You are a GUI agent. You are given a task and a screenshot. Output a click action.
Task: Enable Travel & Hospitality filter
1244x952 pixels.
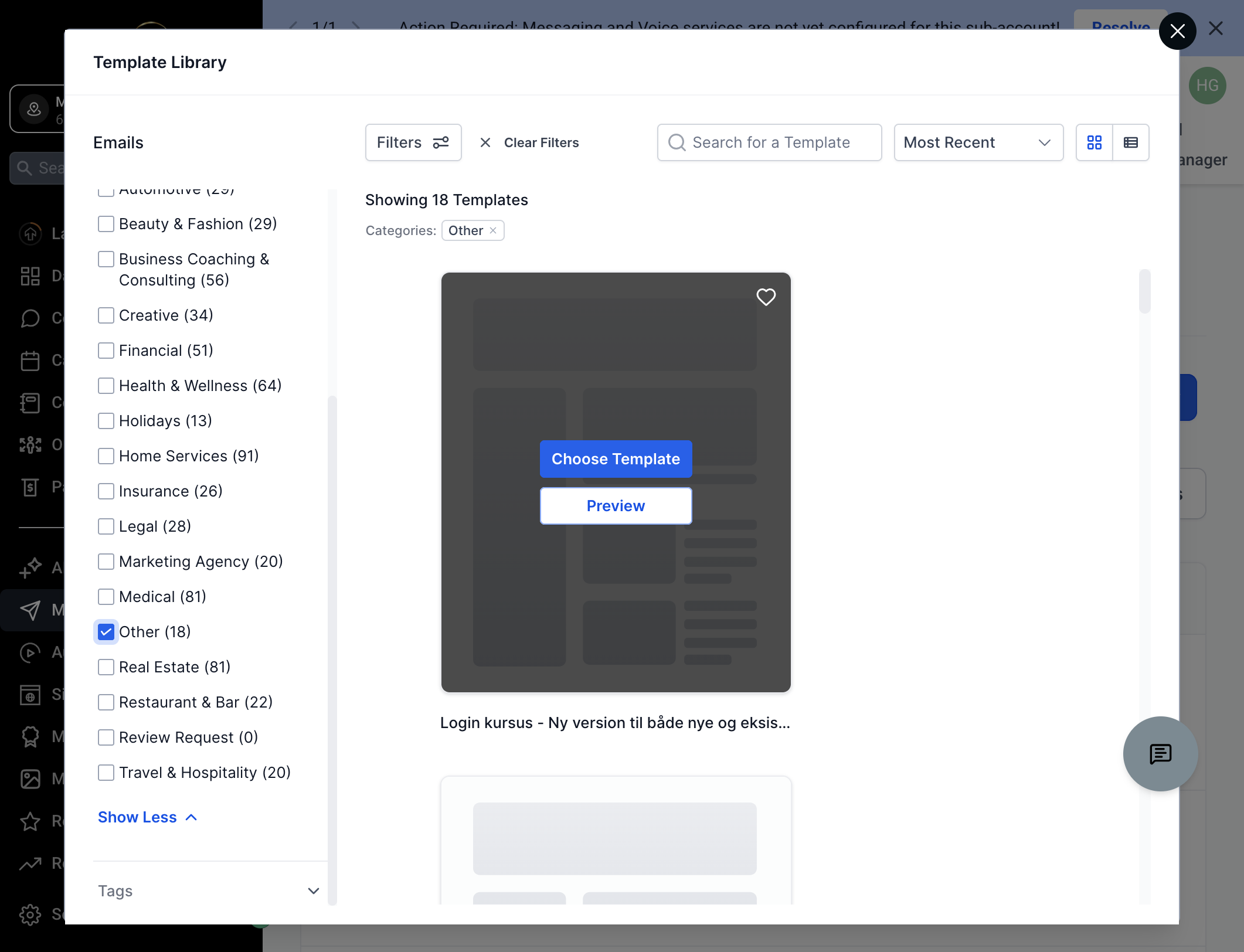pyautogui.click(x=106, y=773)
